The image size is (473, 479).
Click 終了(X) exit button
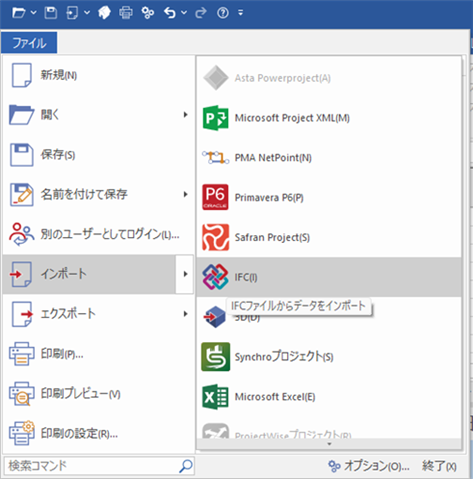pyautogui.click(x=439, y=466)
